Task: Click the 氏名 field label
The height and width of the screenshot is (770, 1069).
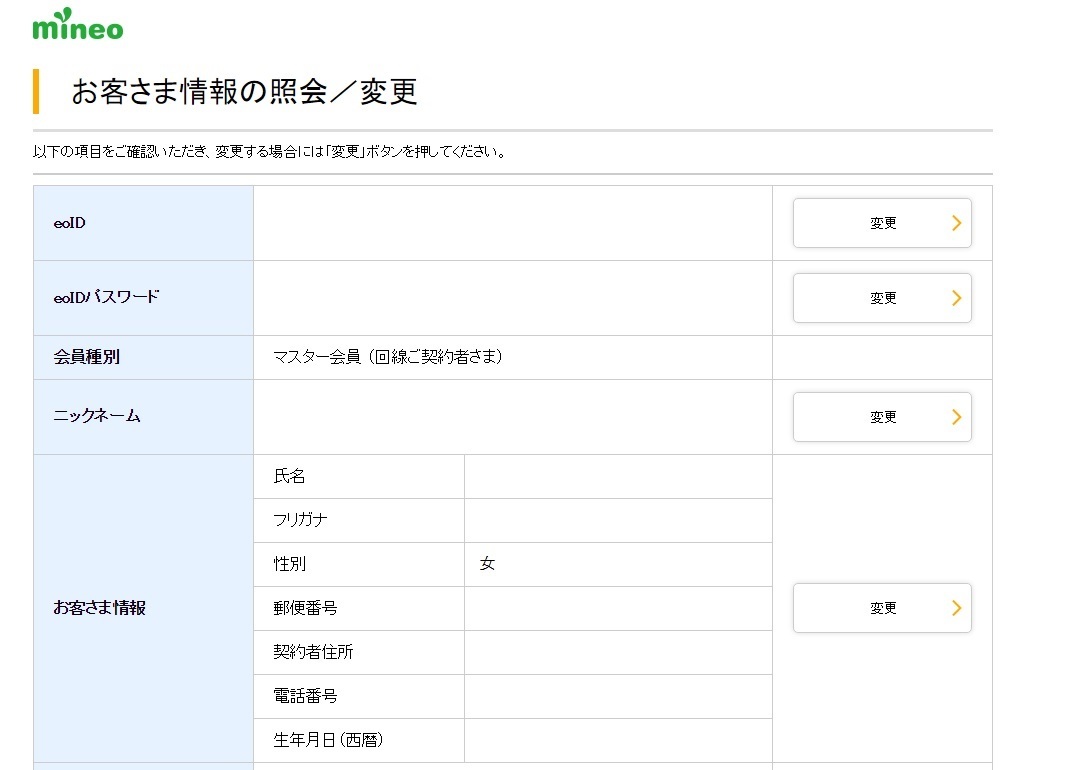Action: (290, 477)
